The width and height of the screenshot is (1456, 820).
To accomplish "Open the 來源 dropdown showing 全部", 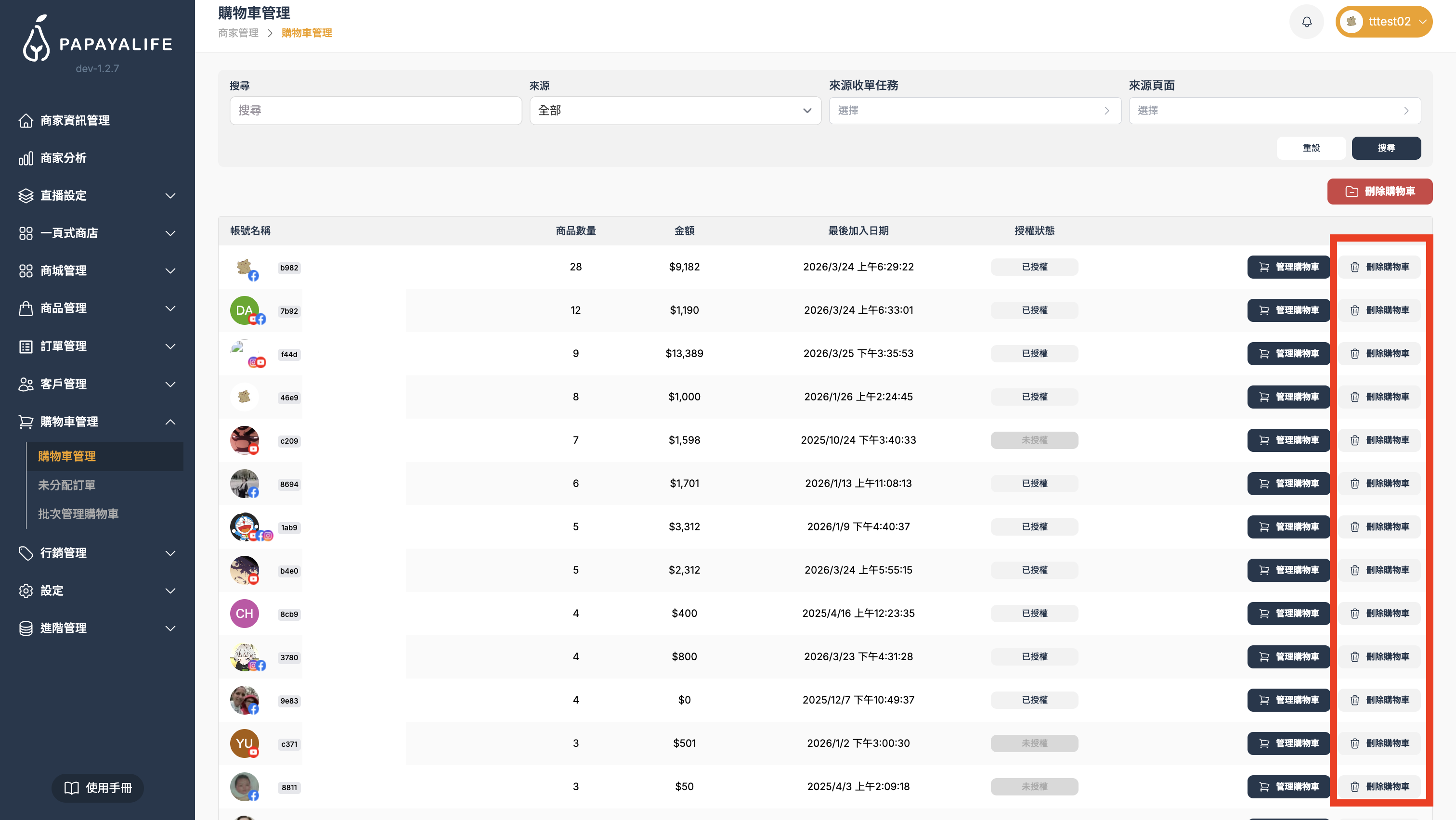I will [x=675, y=111].
